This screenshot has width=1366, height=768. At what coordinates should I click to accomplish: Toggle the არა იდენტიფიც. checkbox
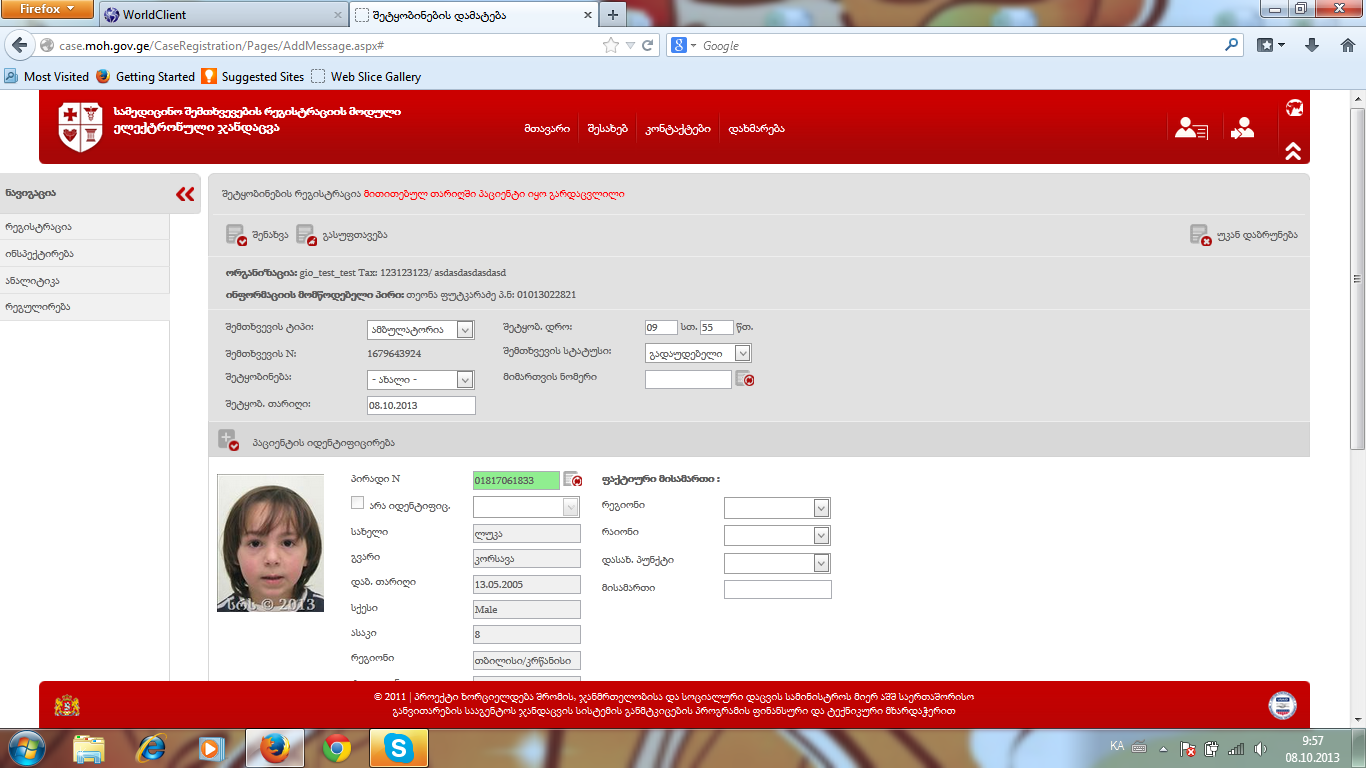[358, 503]
